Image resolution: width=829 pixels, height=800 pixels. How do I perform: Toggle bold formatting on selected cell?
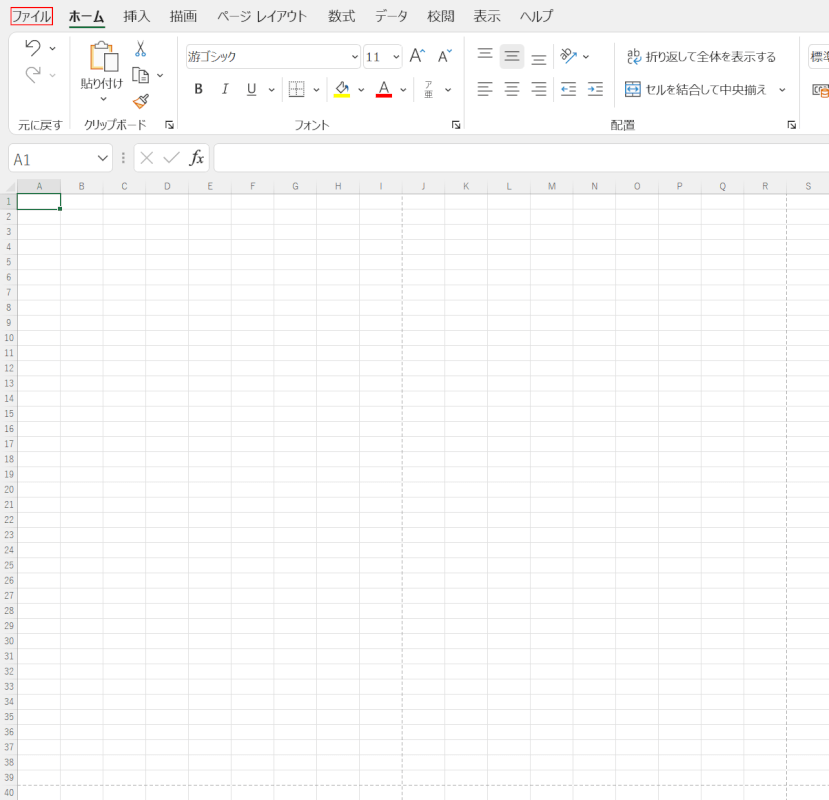click(x=197, y=88)
